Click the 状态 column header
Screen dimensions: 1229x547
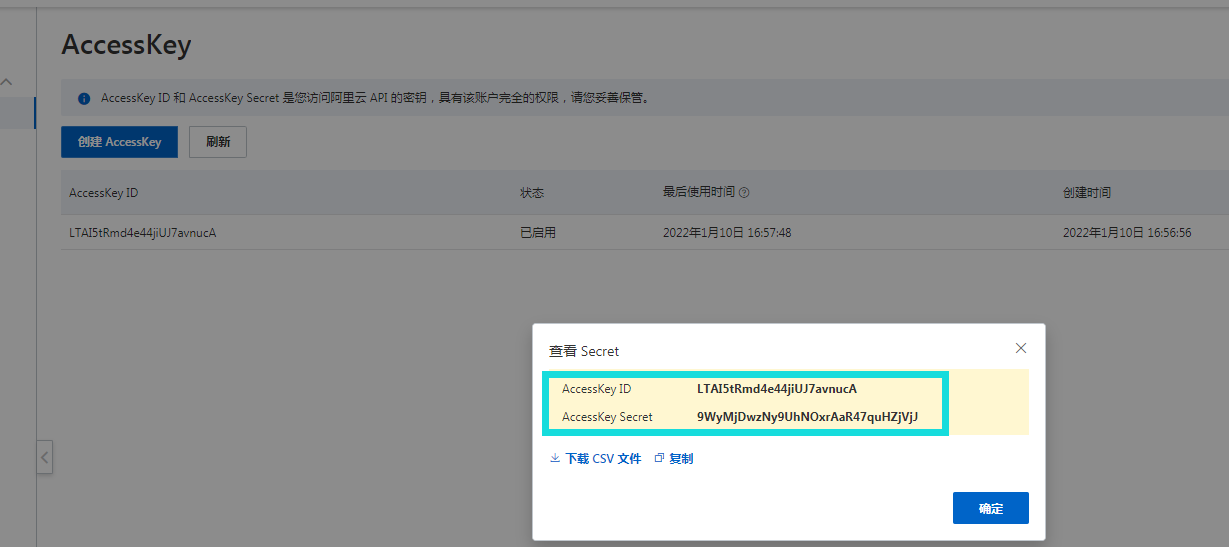tap(532, 193)
